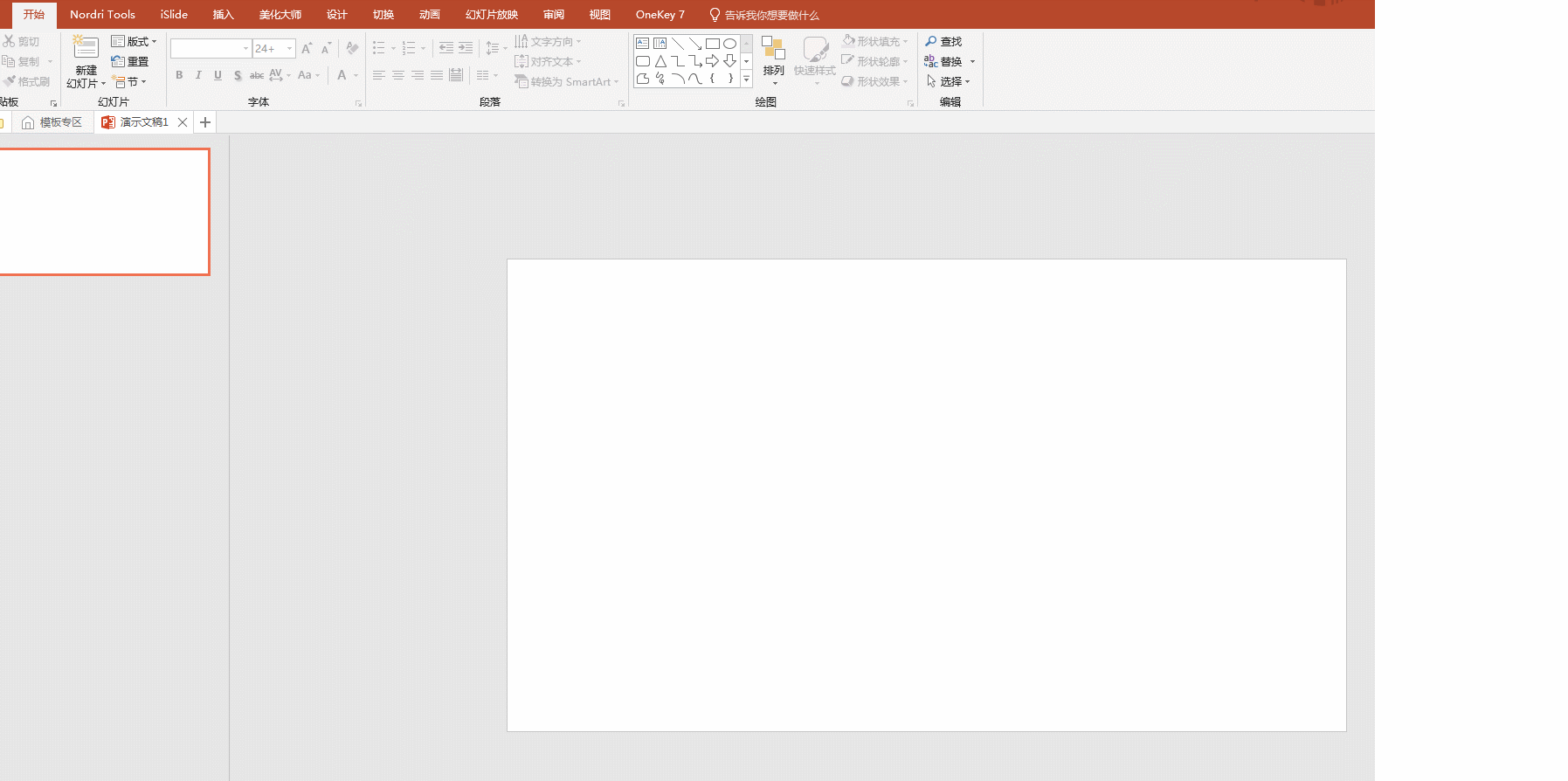
Task: Toggle italic formatting
Action: [198, 75]
